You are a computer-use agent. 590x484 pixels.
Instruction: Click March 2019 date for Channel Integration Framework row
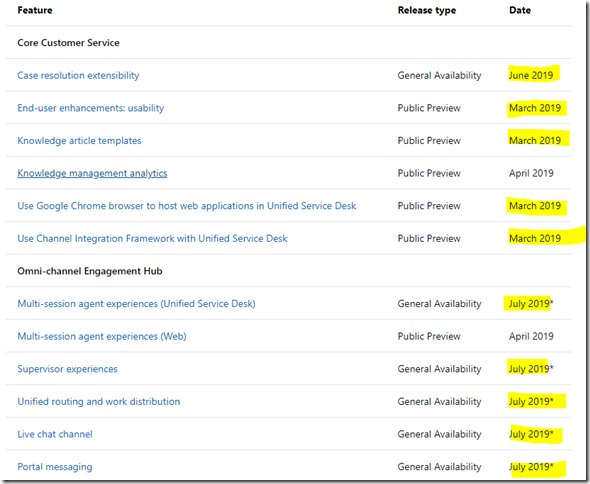[x=535, y=239]
